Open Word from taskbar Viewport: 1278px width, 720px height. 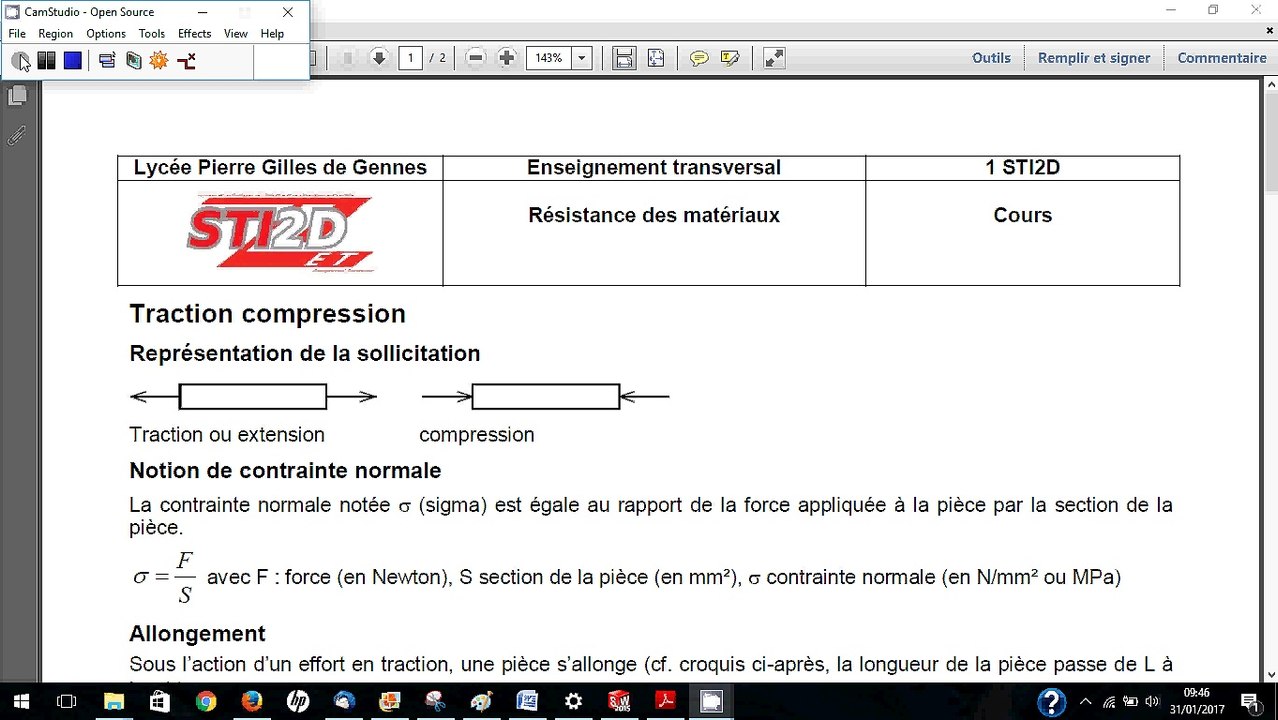click(527, 701)
